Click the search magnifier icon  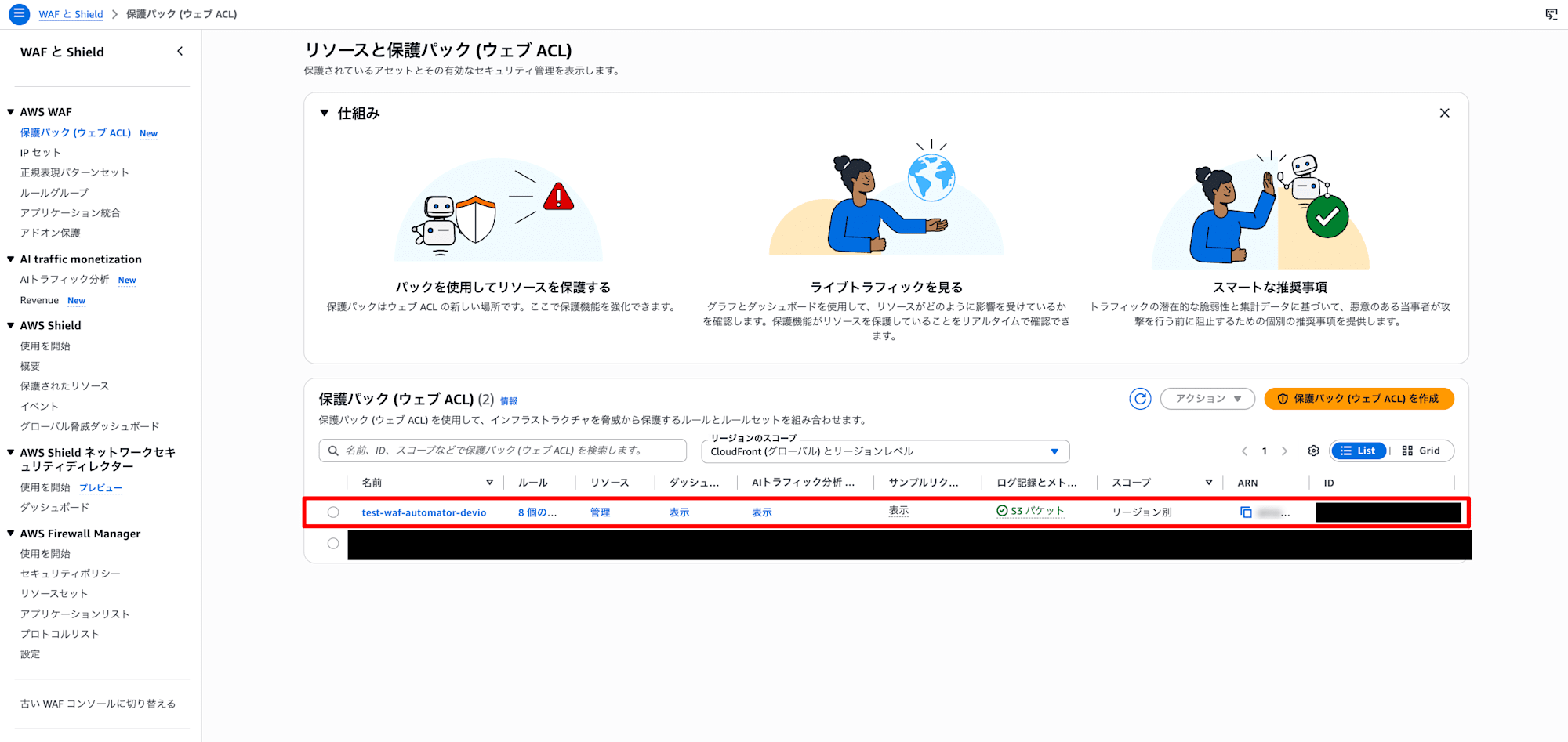click(333, 451)
